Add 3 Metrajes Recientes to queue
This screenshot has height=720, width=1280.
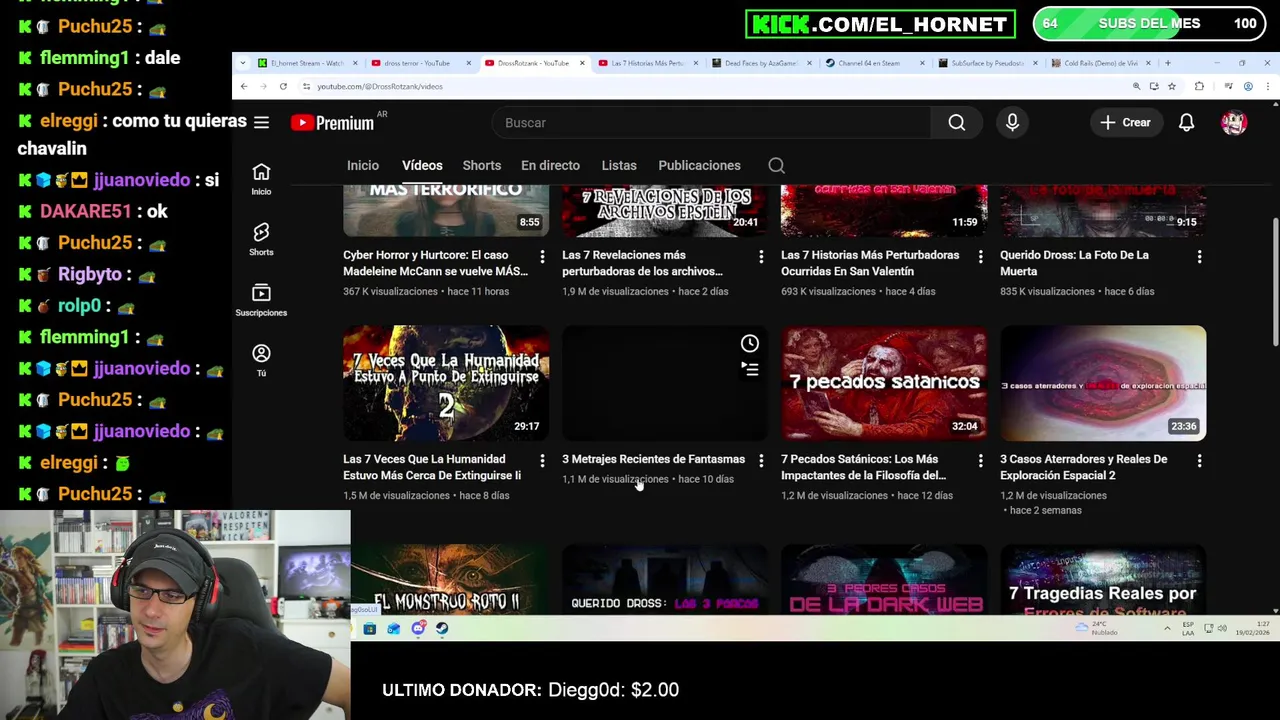[x=749, y=369]
